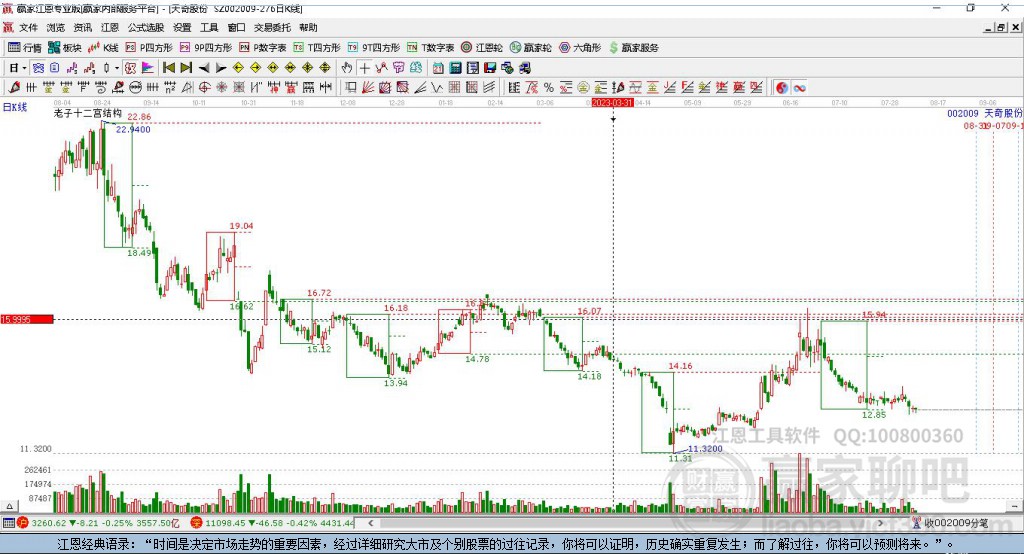
Task: Toggle the crosshair cursor tool
Action: [x=364, y=68]
